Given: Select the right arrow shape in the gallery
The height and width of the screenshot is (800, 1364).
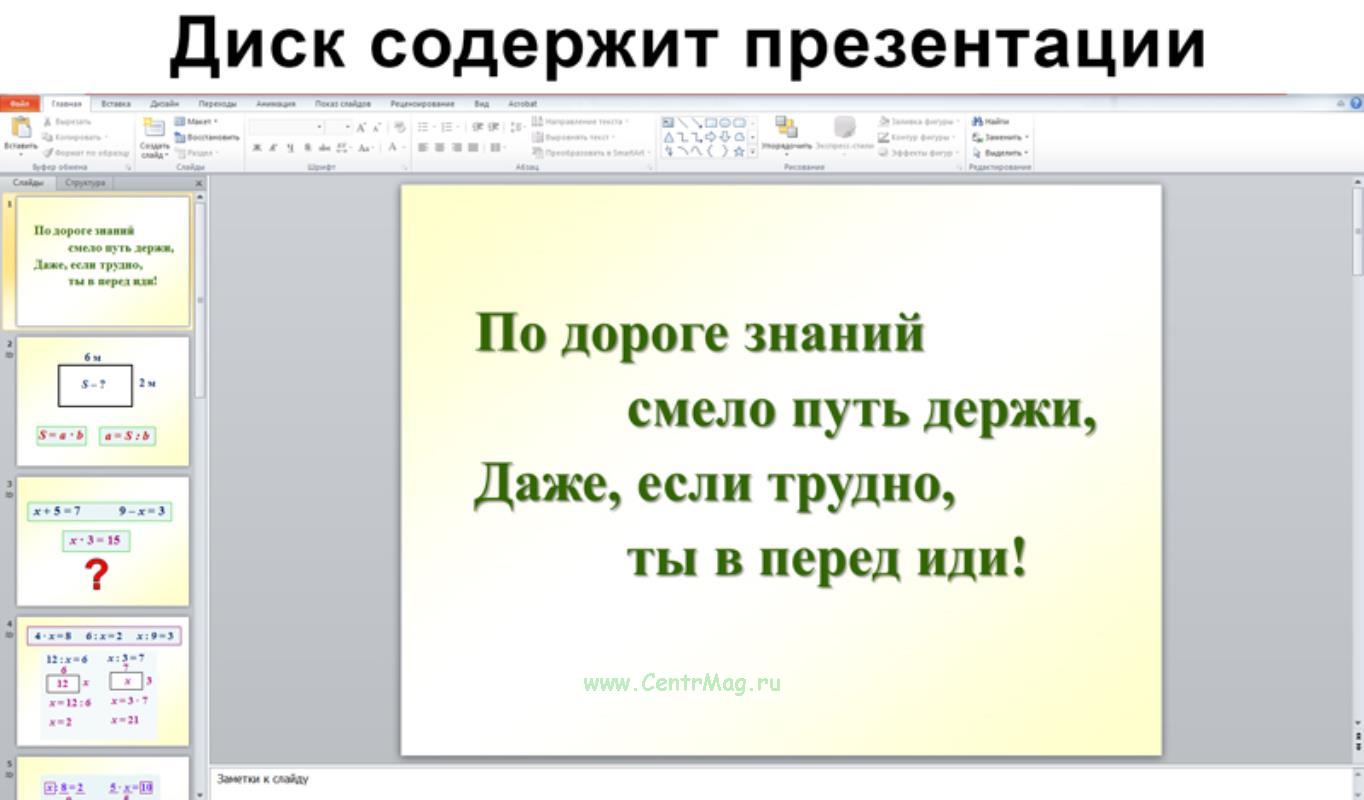Looking at the screenshot, I should [x=711, y=137].
